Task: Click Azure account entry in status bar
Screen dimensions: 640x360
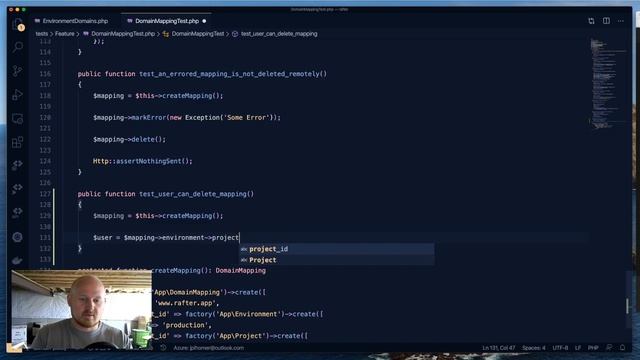Action: pos(209,348)
